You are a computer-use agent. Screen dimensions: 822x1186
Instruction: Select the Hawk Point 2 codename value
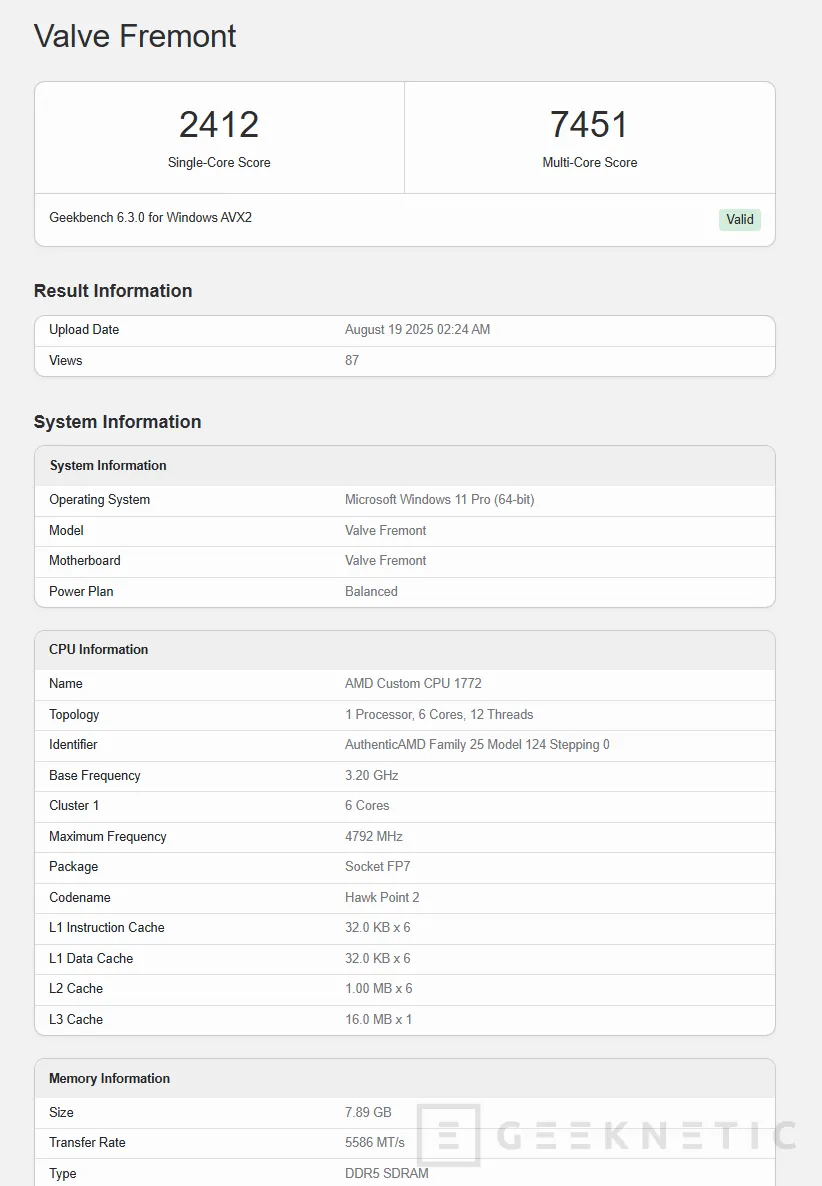382,897
